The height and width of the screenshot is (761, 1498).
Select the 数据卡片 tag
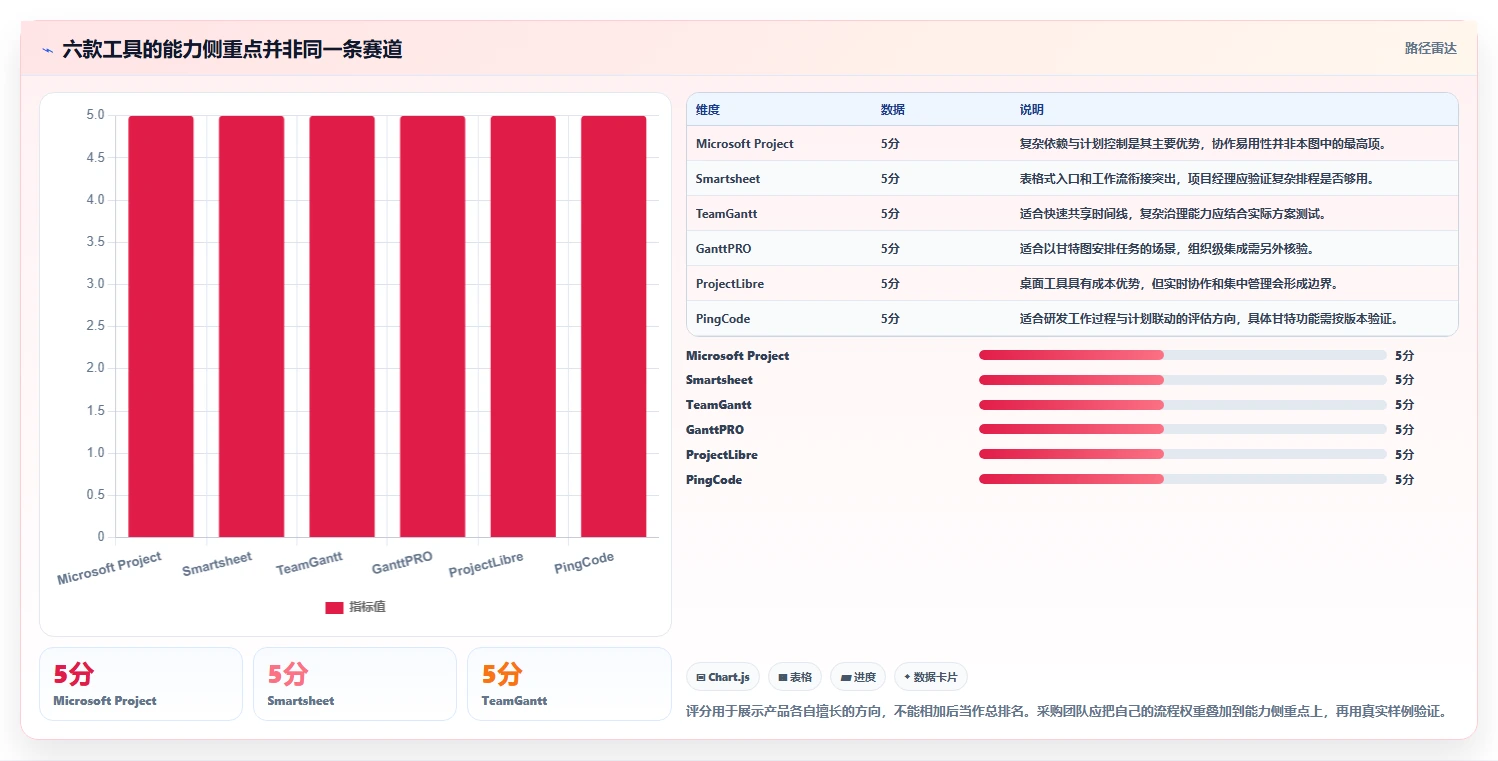click(931, 677)
